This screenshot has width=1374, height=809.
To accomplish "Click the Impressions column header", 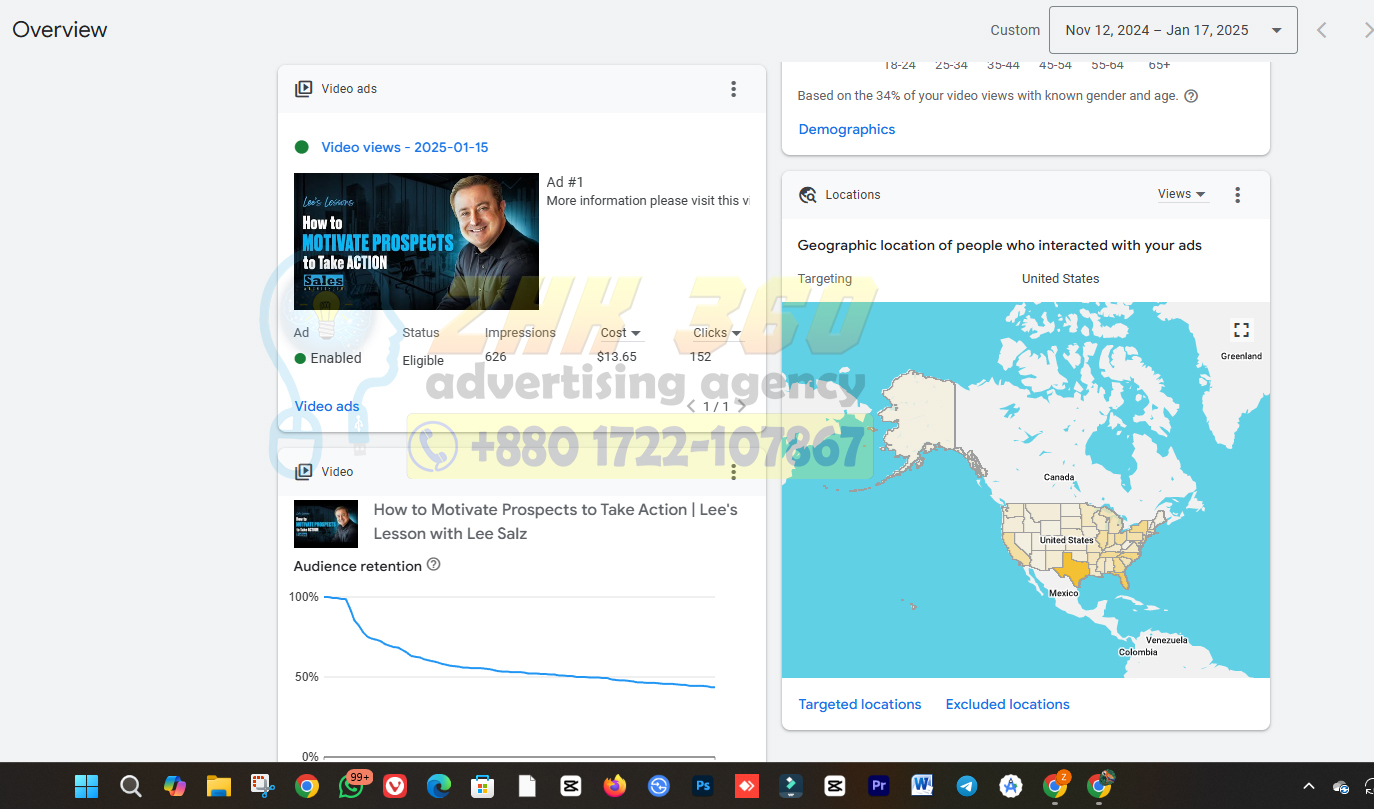I will [520, 333].
